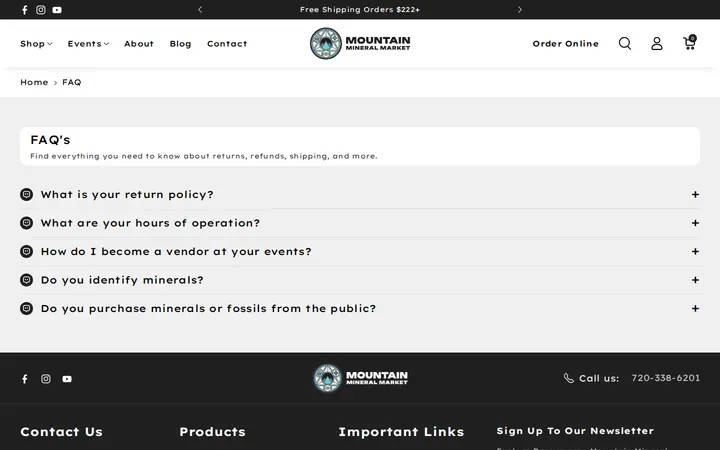Click 'What is your return policy?' text
Image resolution: width=720 pixels, height=450 pixels.
coord(127,194)
